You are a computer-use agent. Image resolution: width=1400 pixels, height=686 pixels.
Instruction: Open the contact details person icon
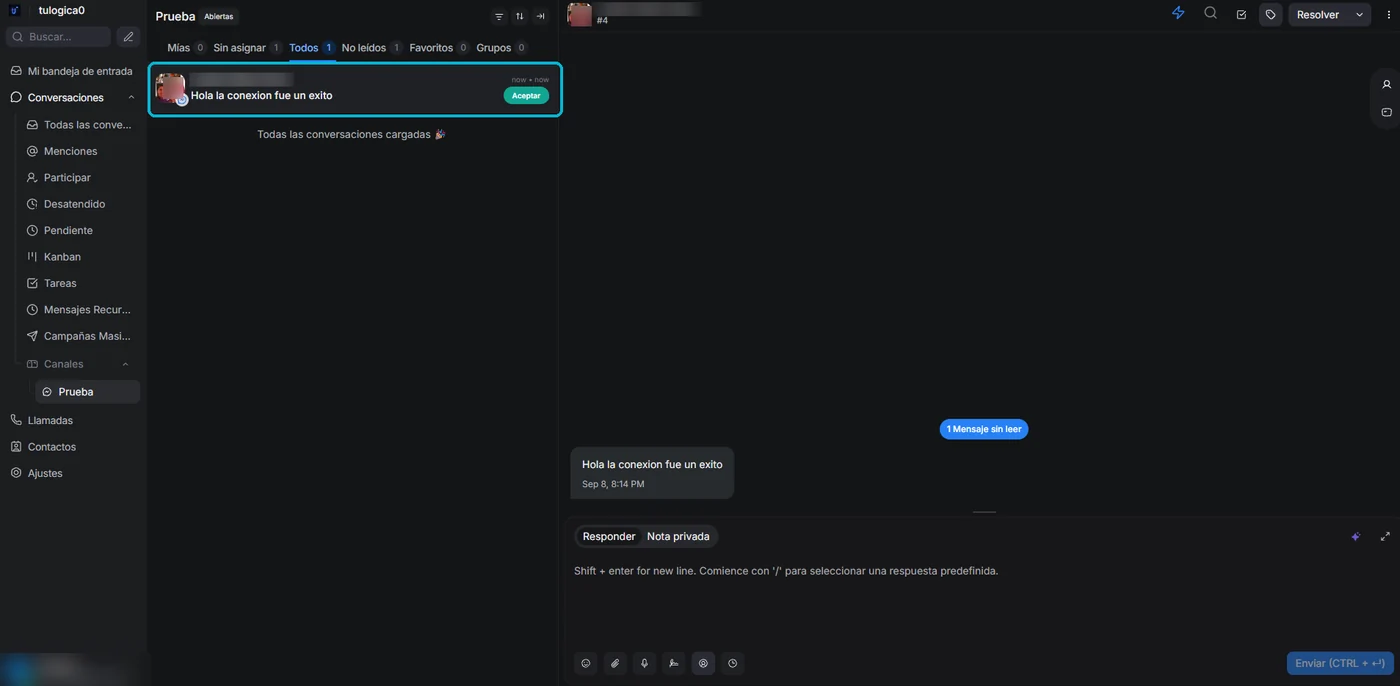1386,84
